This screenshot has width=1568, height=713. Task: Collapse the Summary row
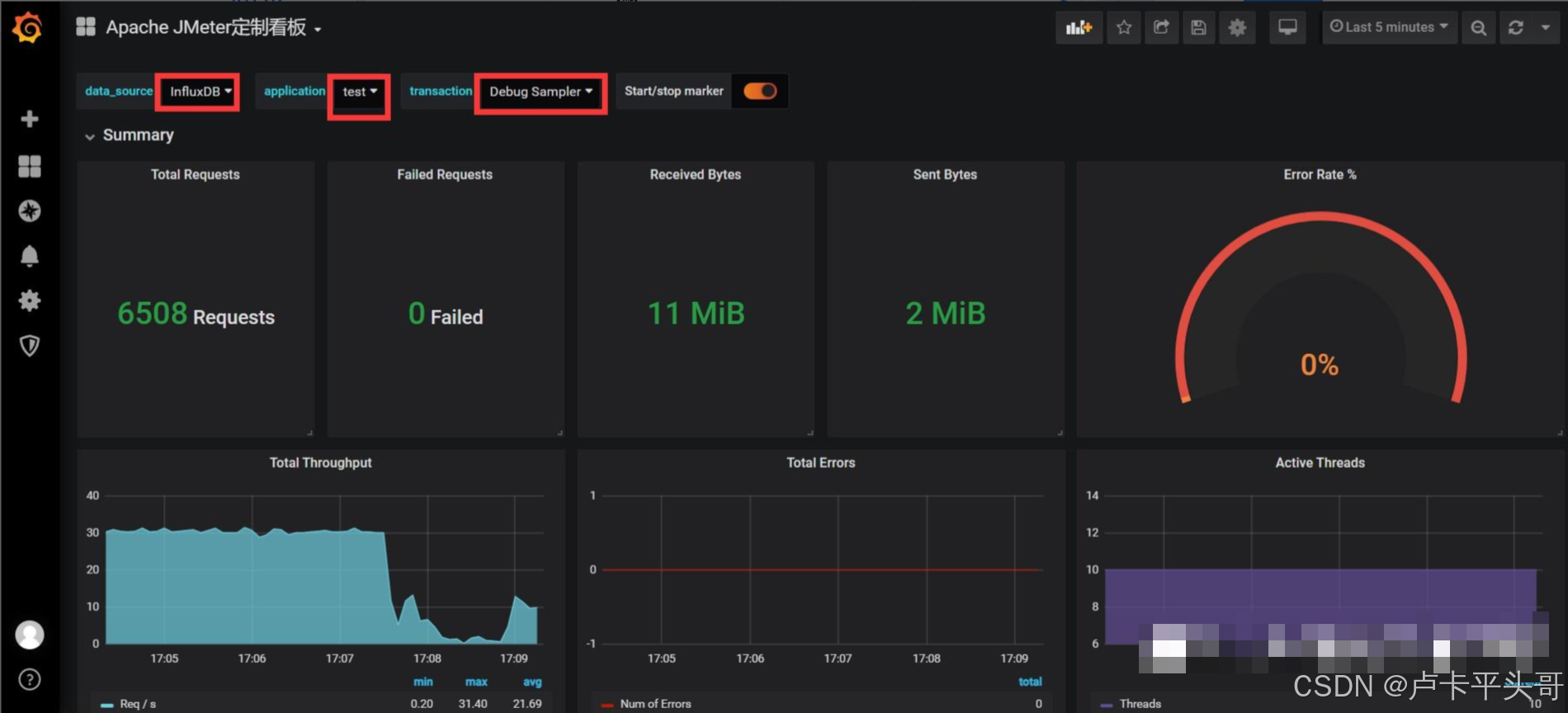89,136
